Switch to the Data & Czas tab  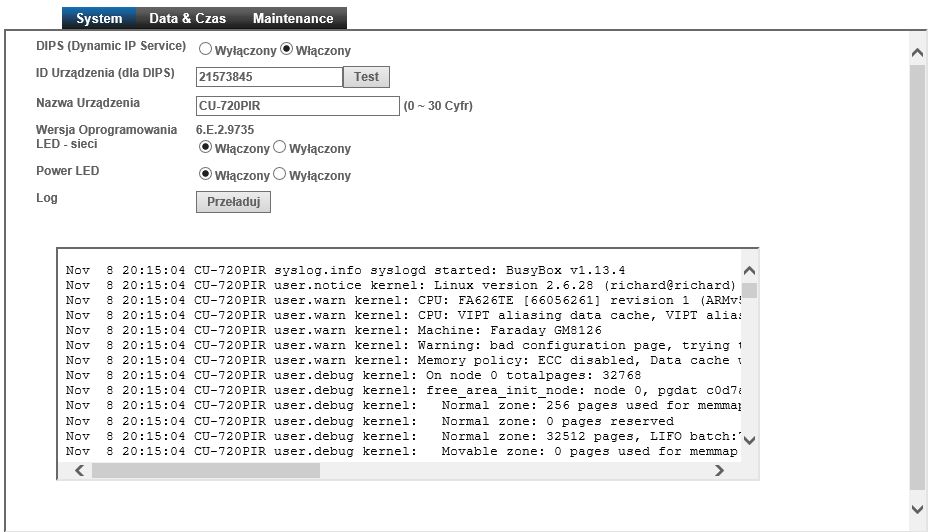[187, 18]
